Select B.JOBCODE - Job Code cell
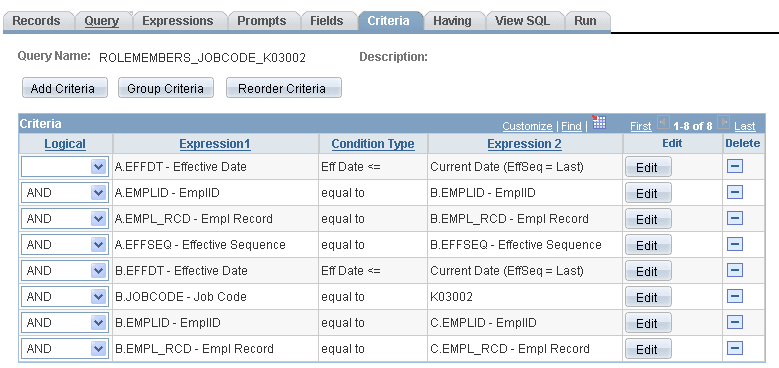This screenshot has width=779, height=368. (x=181, y=297)
